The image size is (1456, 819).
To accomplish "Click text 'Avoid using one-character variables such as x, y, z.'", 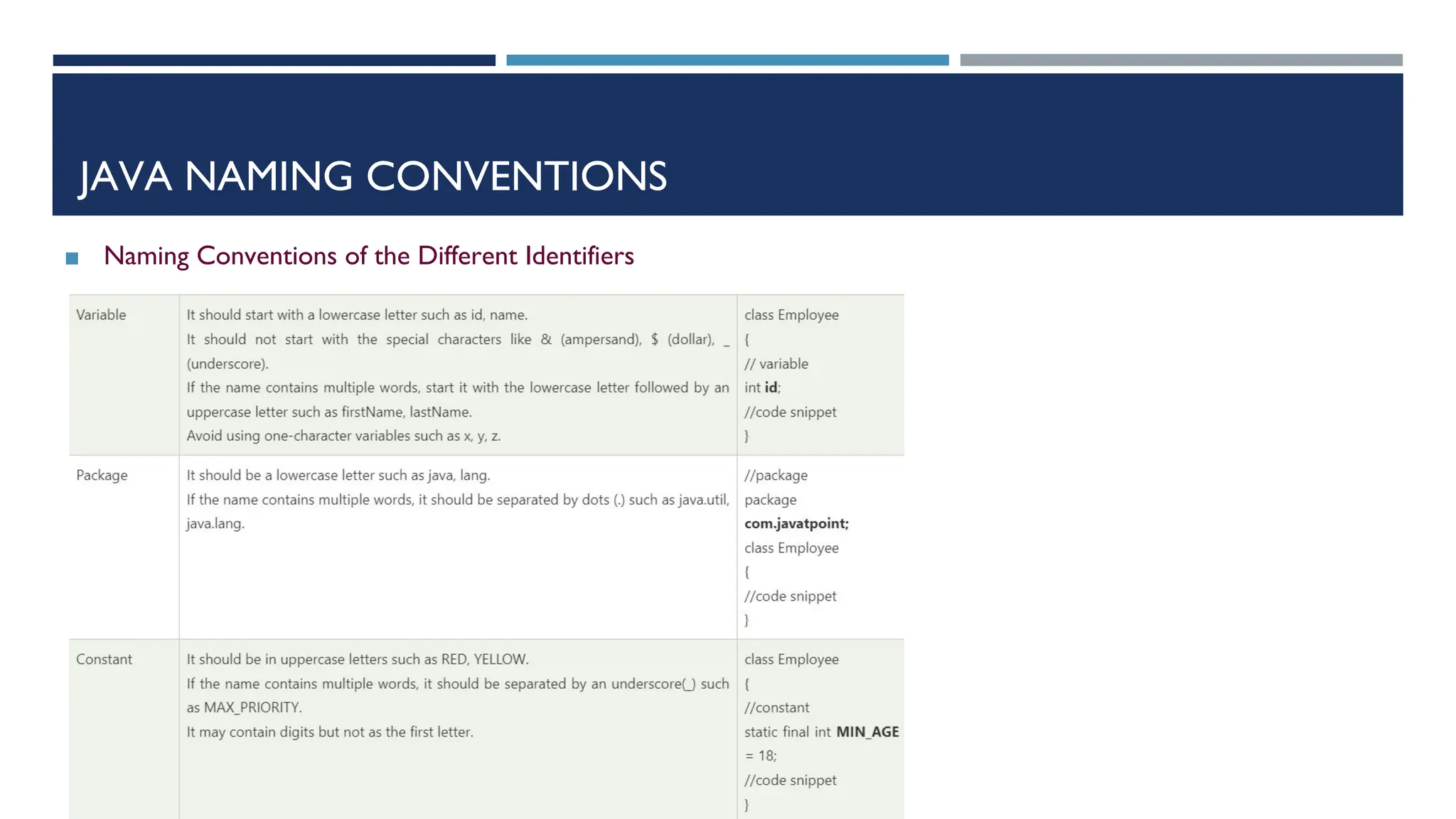I will [x=343, y=436].
